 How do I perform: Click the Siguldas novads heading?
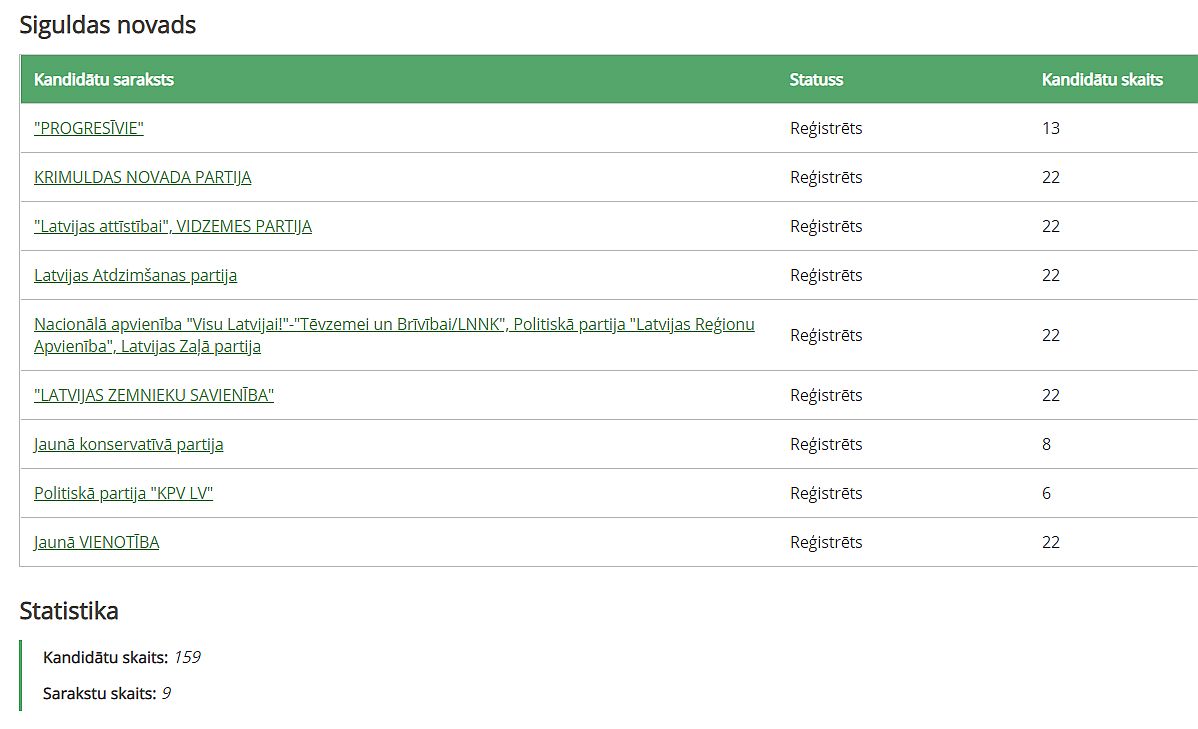(108, 25)
